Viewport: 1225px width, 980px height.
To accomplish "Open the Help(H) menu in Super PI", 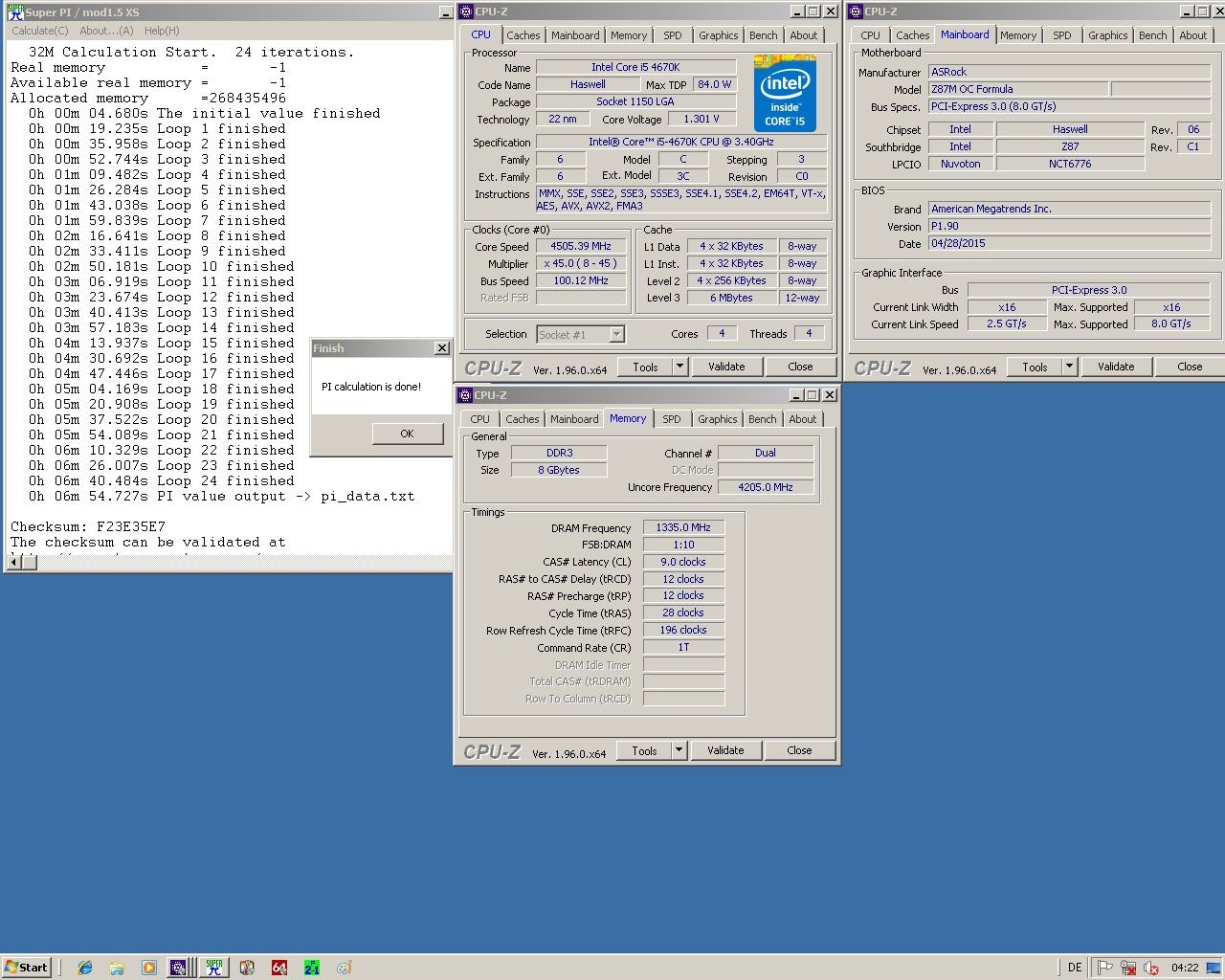I will (x=162, y=31).
